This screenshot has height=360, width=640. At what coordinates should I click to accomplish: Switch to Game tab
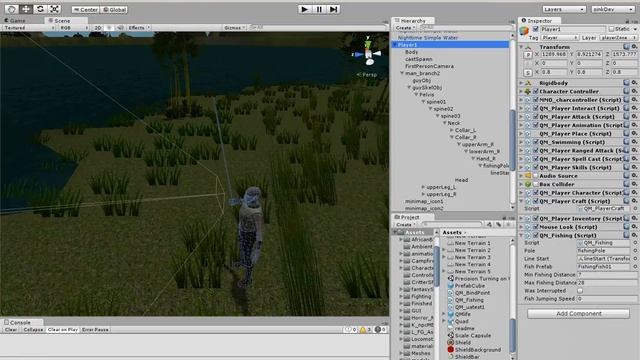[x=16, y=20]
